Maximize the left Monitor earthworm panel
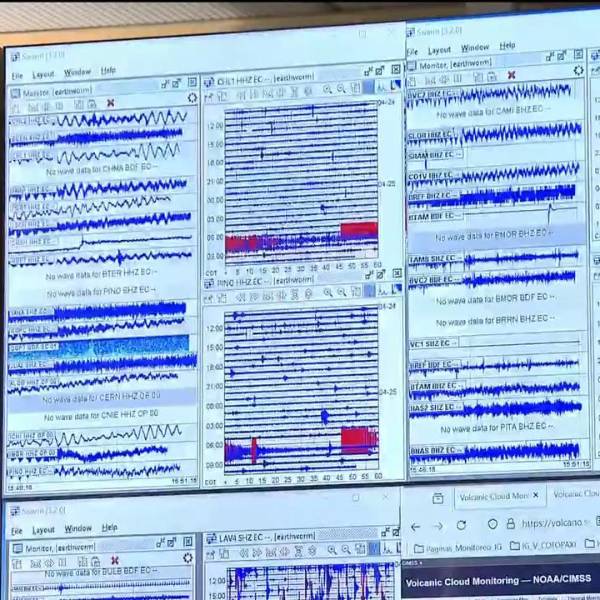Screen dimensions: 600x600 [179, 83]
